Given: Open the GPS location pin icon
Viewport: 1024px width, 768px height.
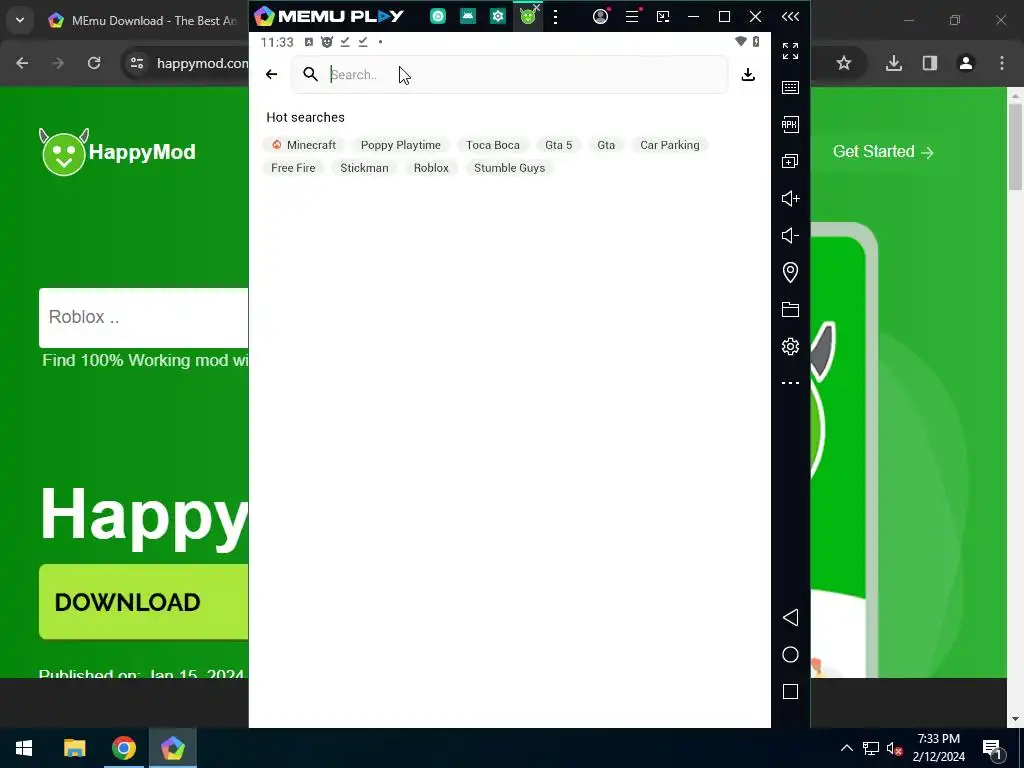Looking at the screenshot, I should pos(790,272).
